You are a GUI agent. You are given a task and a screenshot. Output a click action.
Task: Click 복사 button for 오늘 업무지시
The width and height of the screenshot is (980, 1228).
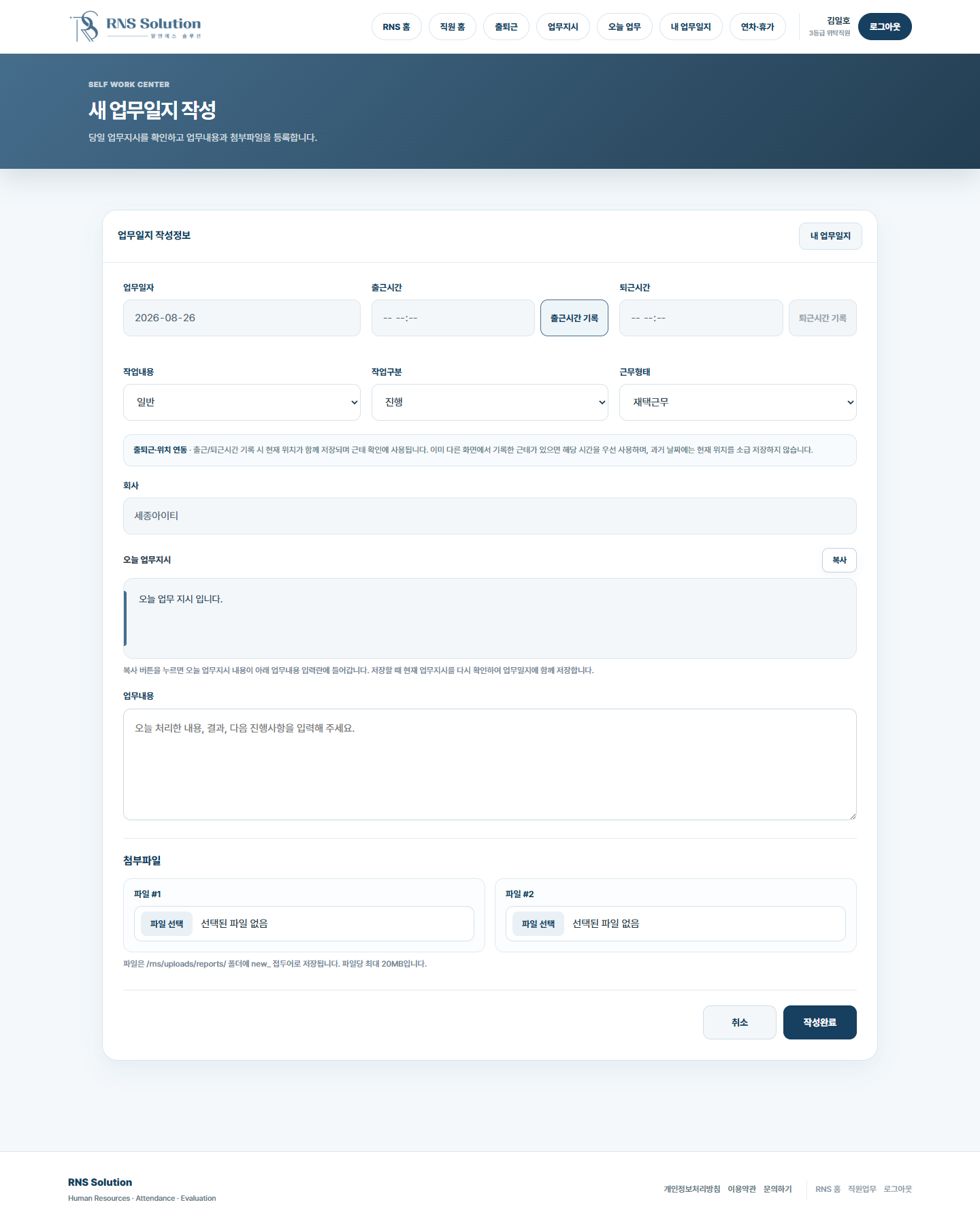point(839,560)
